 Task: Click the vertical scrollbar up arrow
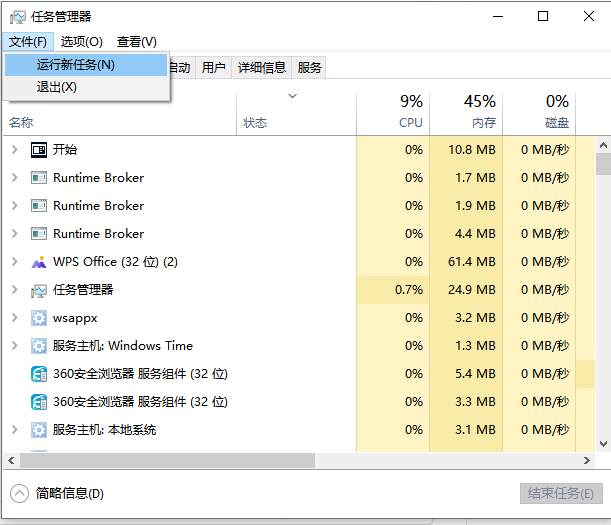(x=603, y=145)
